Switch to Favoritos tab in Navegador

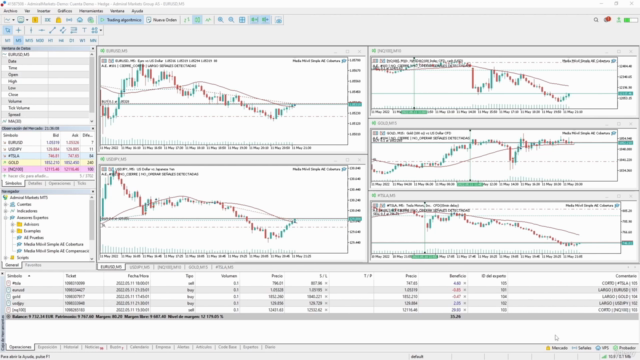click(33, 265)
